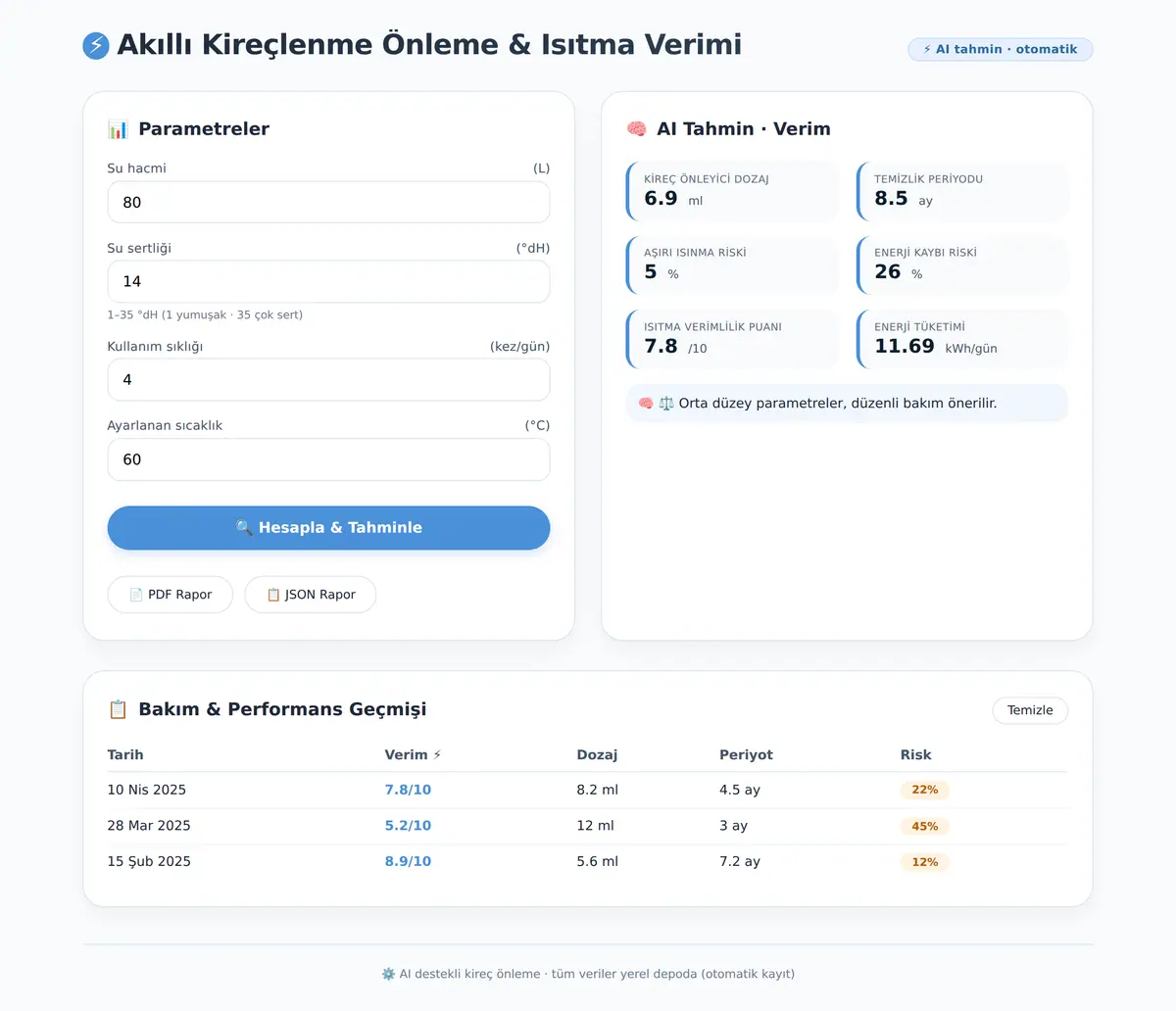Image resolution: width=1176 pixels, height=1011 pixels.
Task: Click the blue lightning logo icon
Action: (x=96, y=45)
